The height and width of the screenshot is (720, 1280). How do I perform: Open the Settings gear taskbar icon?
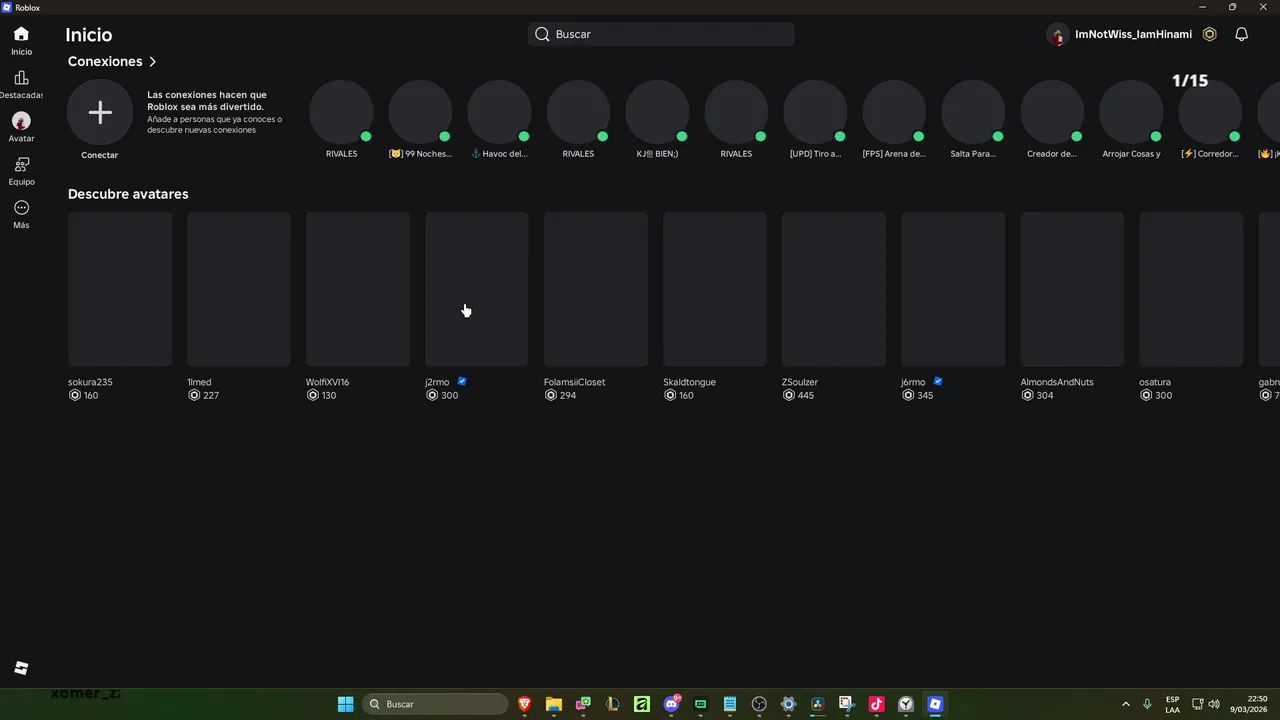[788, 704]
